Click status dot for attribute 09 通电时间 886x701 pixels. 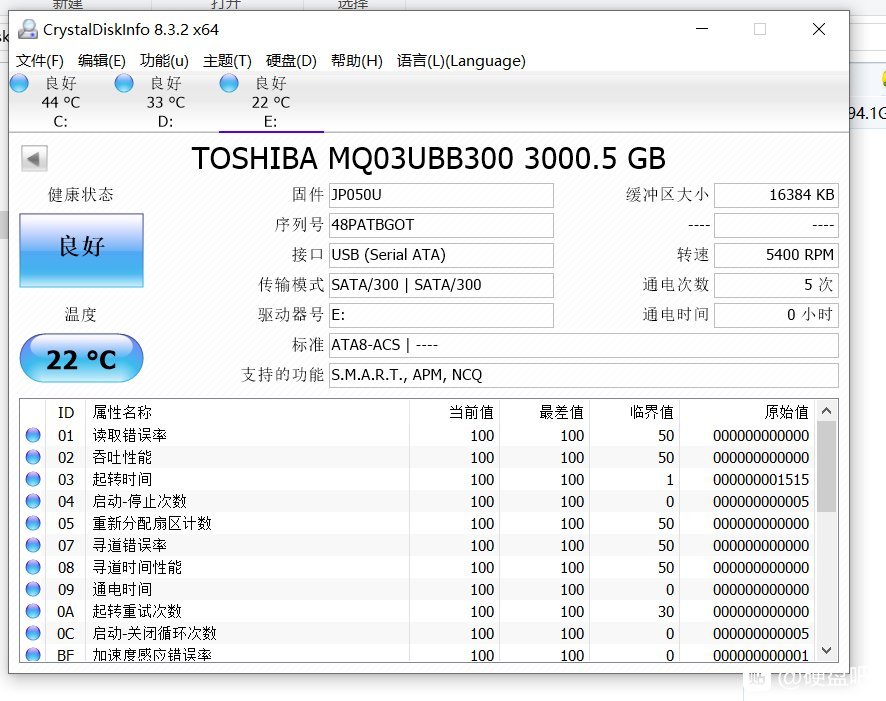(x=33, y=589)
